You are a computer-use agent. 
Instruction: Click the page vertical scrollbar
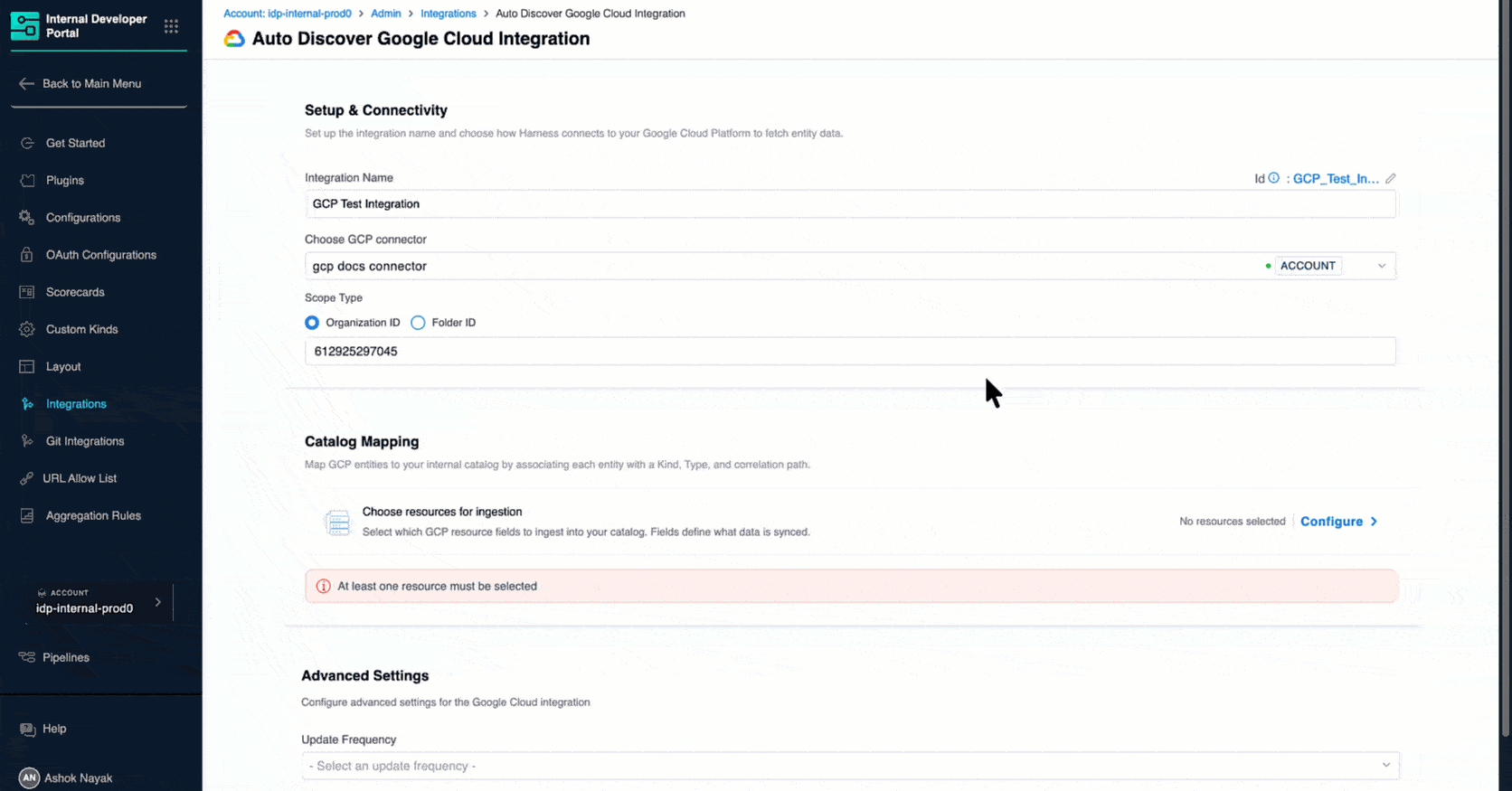[1505, 371]
